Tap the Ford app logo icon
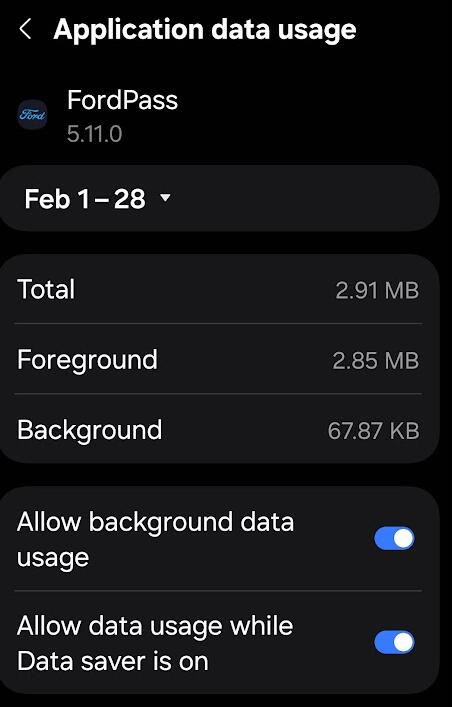452x707 pixels. tap(32, 115)
